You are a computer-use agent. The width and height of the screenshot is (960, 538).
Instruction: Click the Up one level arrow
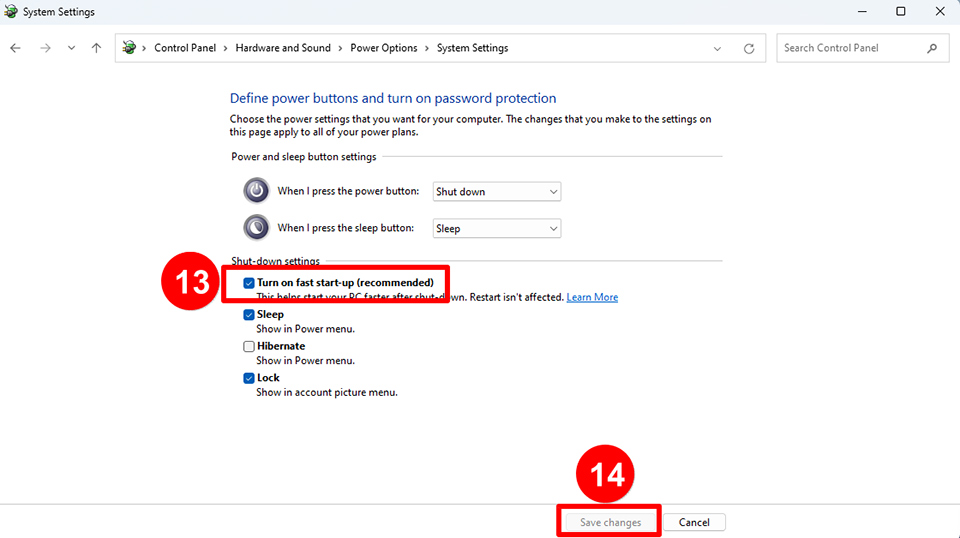tap(96, 48)
